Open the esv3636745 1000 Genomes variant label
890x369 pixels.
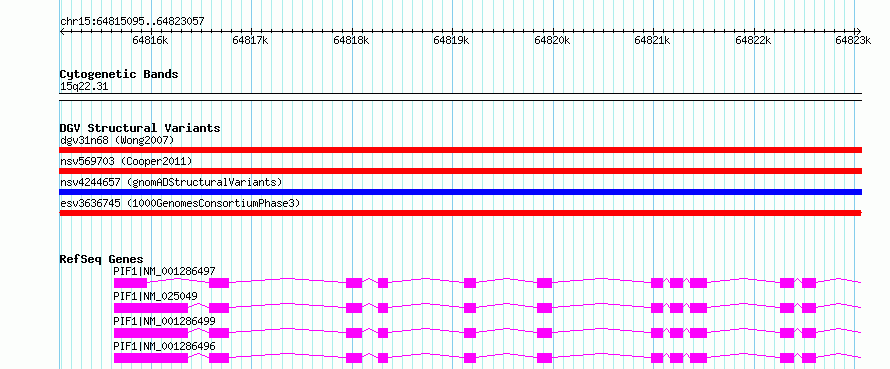[x=180, y=203]
